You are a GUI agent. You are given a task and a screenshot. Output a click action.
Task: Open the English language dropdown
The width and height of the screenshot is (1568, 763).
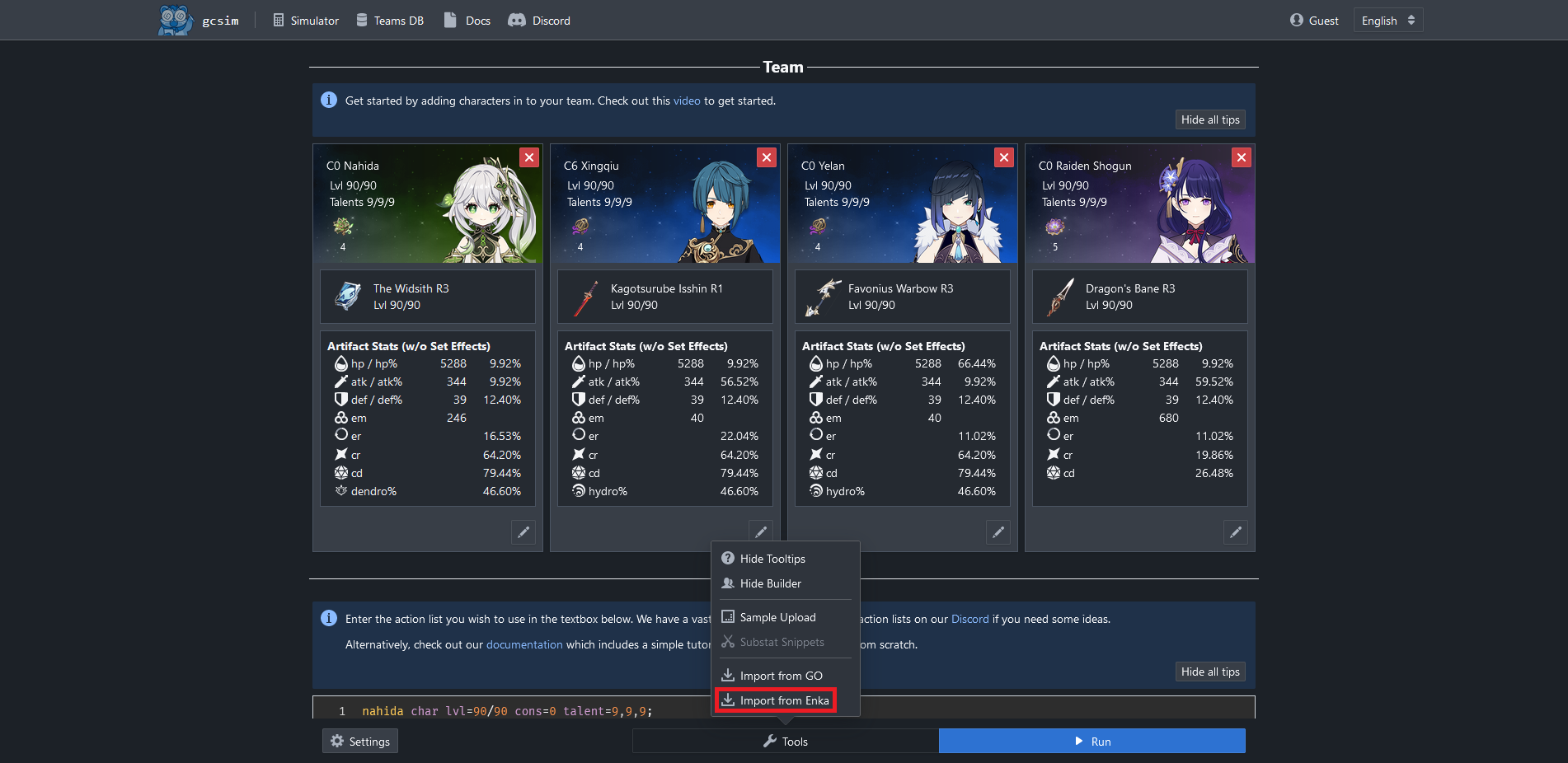click(1387, 21)
